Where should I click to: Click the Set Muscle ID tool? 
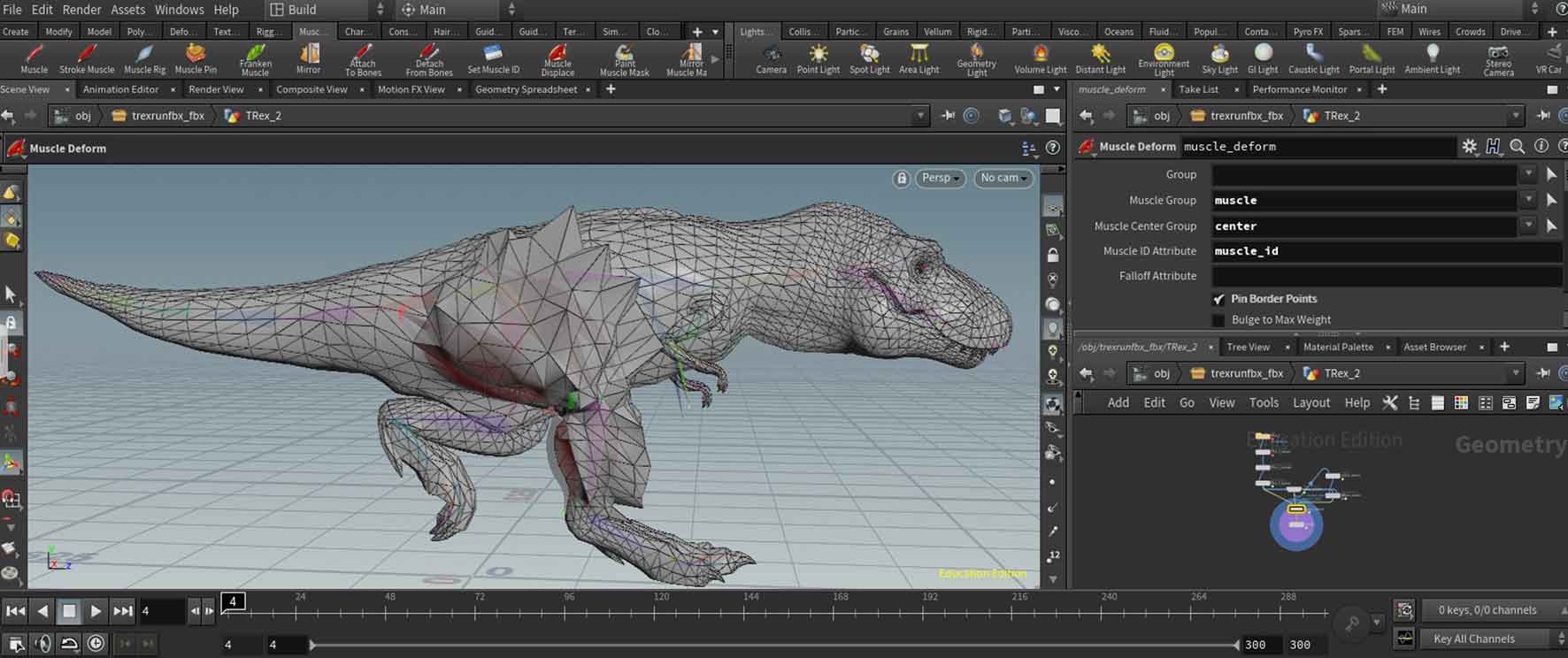point(493,59)
